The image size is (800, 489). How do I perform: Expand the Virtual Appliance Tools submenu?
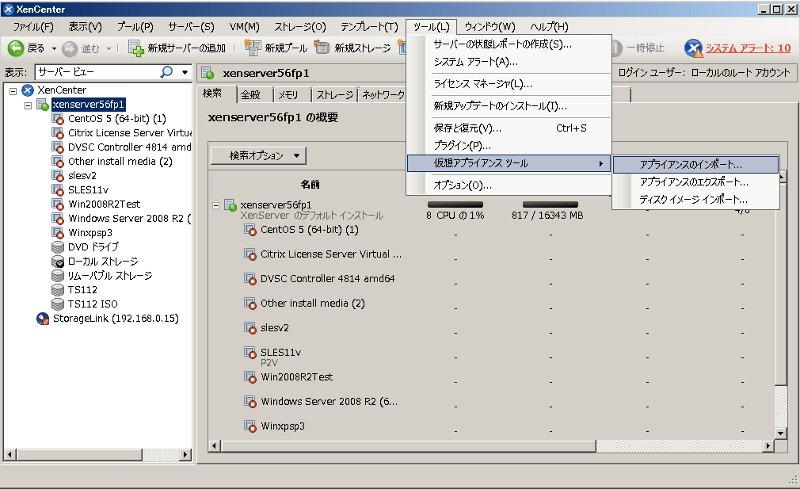click(x=509, y=163)
